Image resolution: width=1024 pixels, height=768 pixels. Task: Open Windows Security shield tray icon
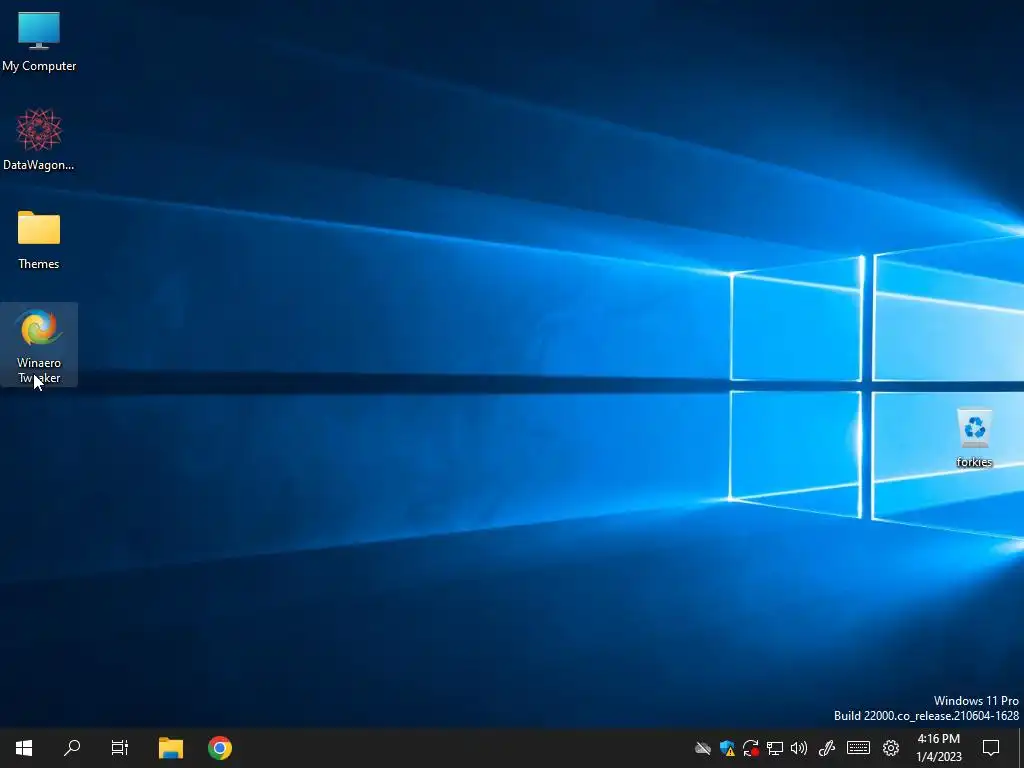tap(727, 748)
